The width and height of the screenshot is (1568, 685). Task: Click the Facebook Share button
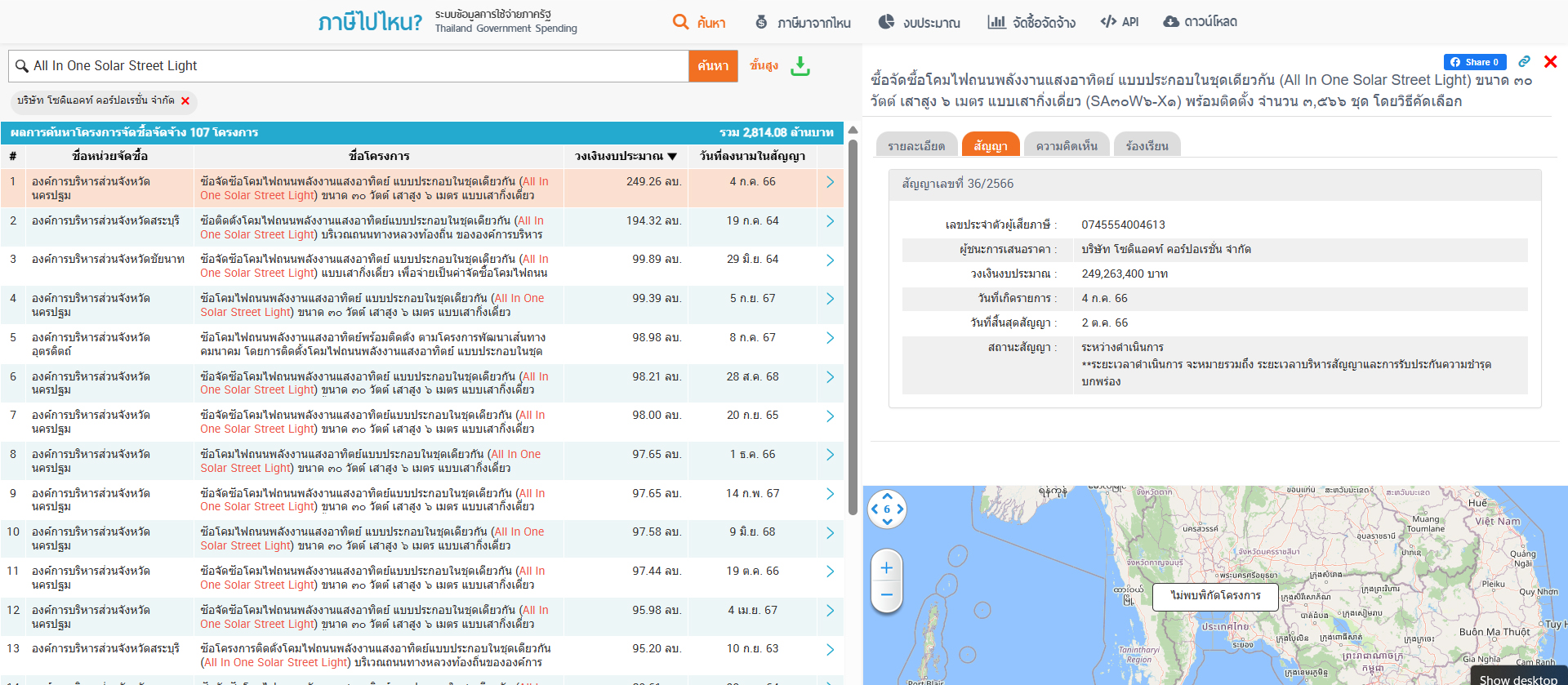(x=1474, y=62)
